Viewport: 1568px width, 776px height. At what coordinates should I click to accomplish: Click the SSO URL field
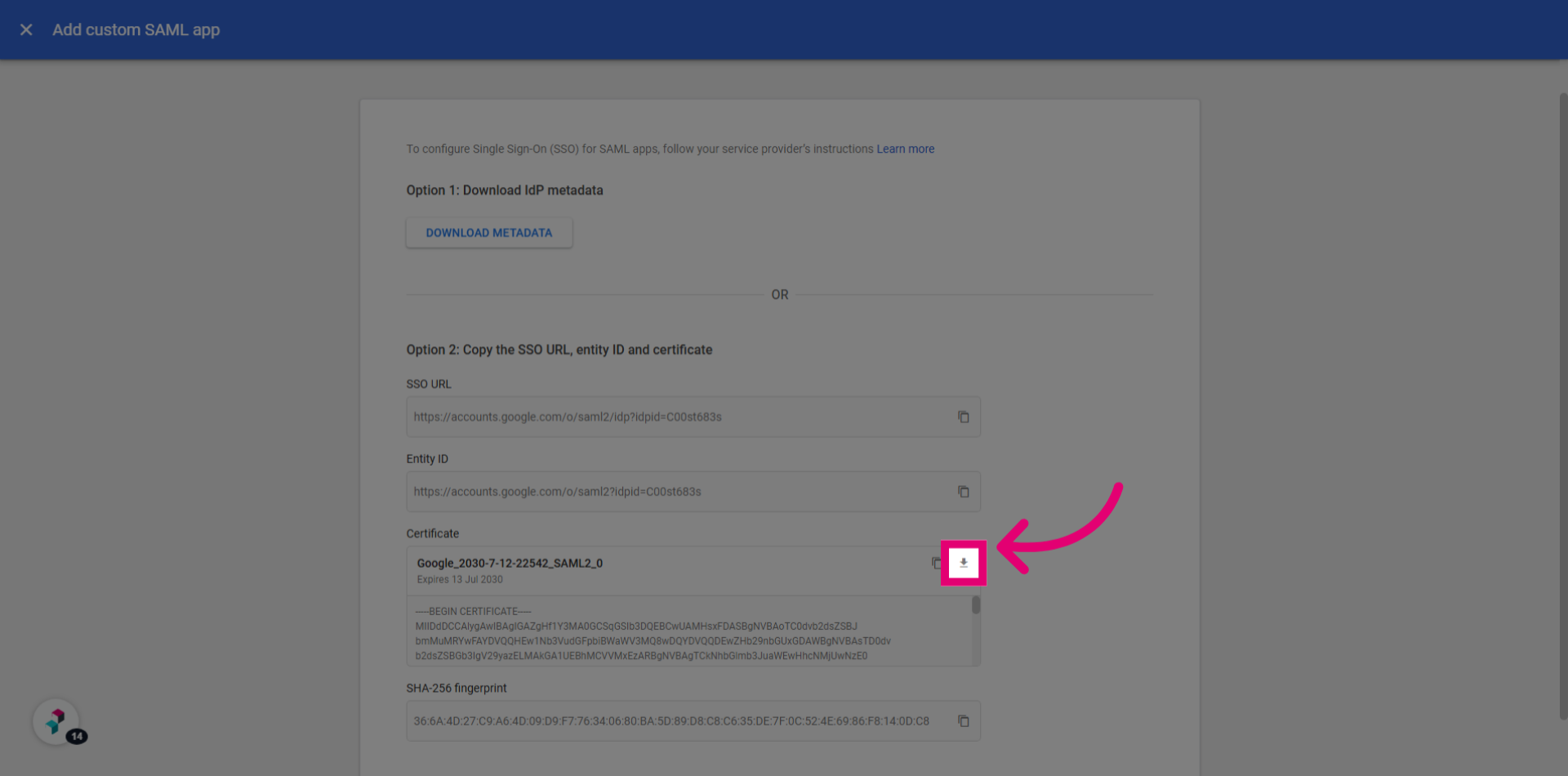[693, 417]
